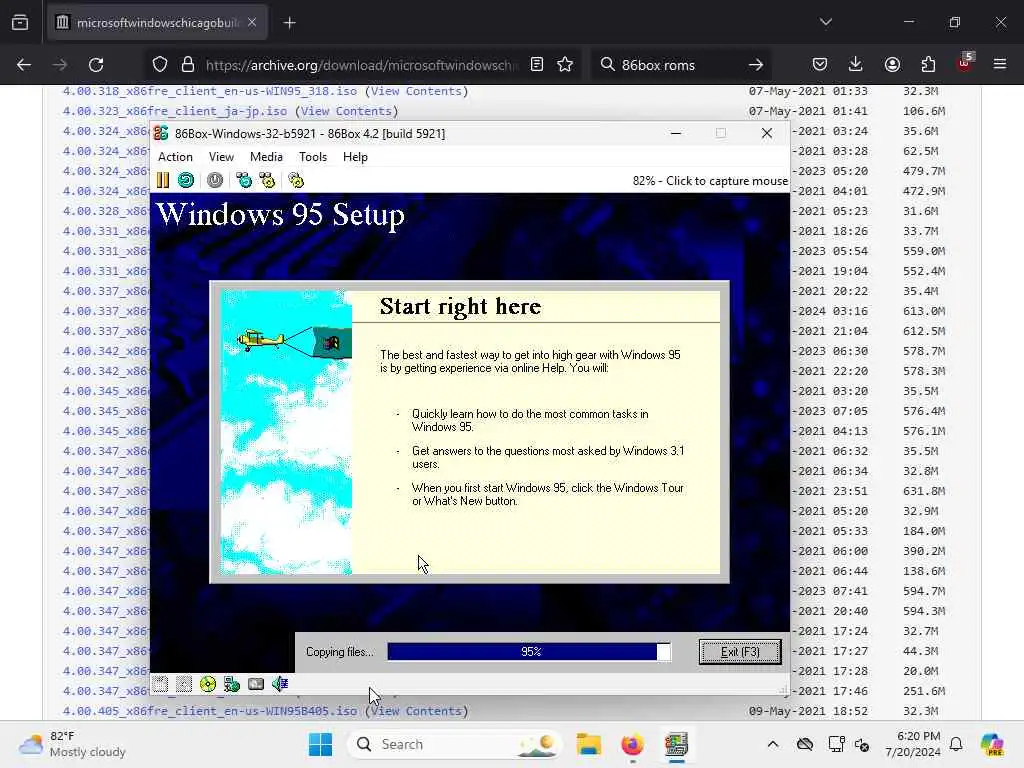Open the 86Box View menu
The image size is (1024, 768).
(x=221, y=157)
